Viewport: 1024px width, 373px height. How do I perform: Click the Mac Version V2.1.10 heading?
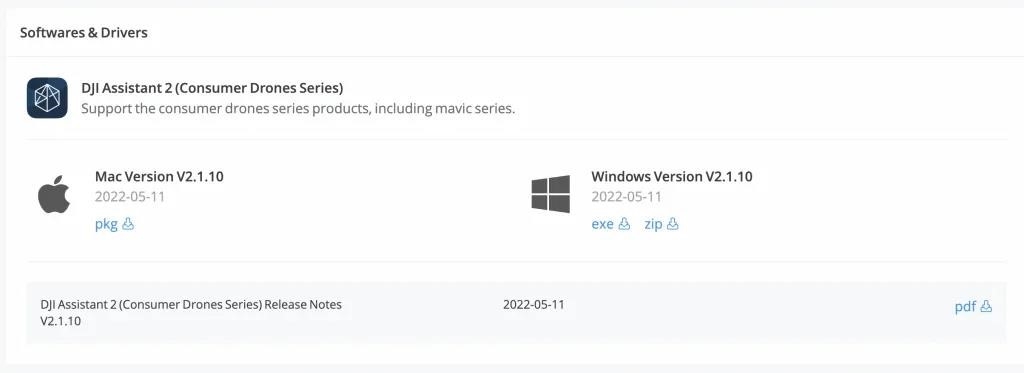pos(159,176)
